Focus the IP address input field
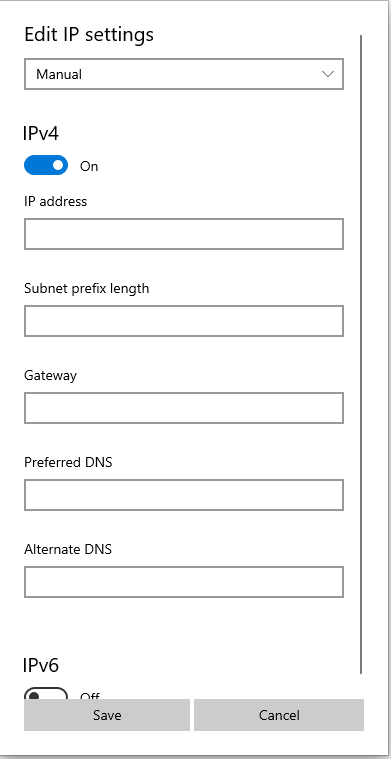391x759 pixels. click(x=184, y=234)
